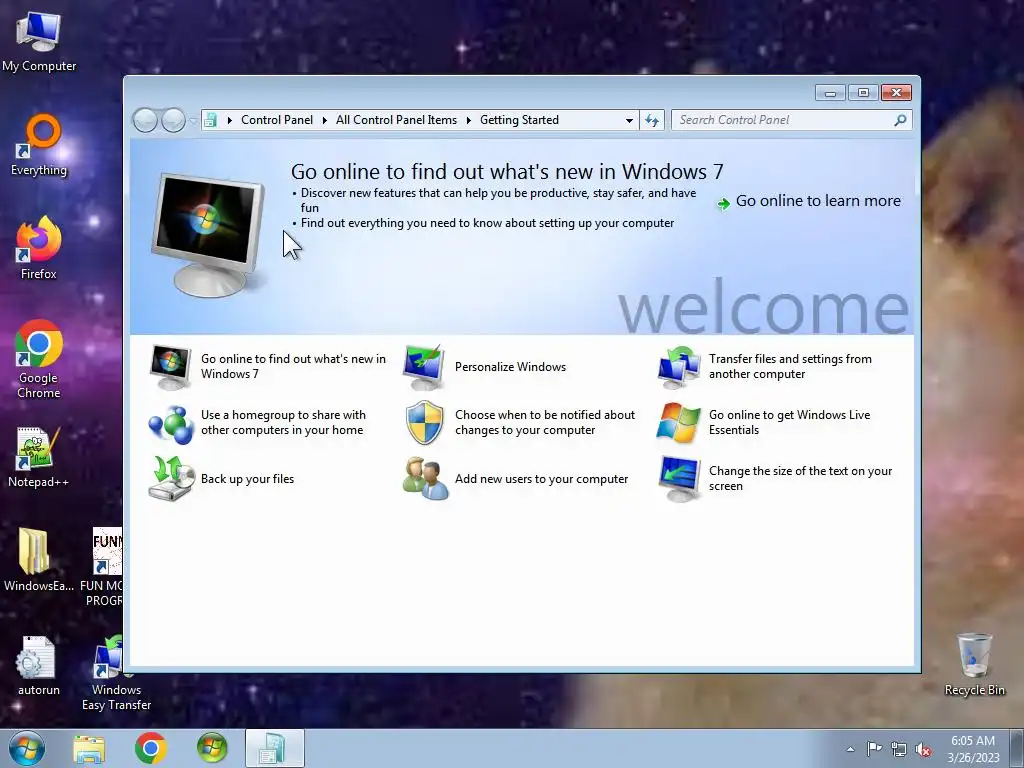Click the Control Panel icon in address bar
The height and width of the screenshot is (768, 1024).
click(210, 120)
